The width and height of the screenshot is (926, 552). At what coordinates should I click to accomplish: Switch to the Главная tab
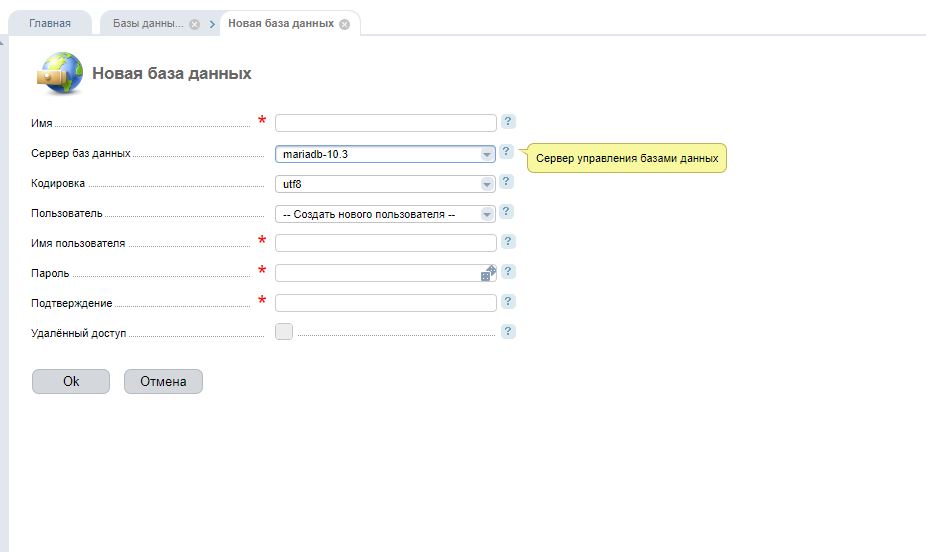point(50,23)
